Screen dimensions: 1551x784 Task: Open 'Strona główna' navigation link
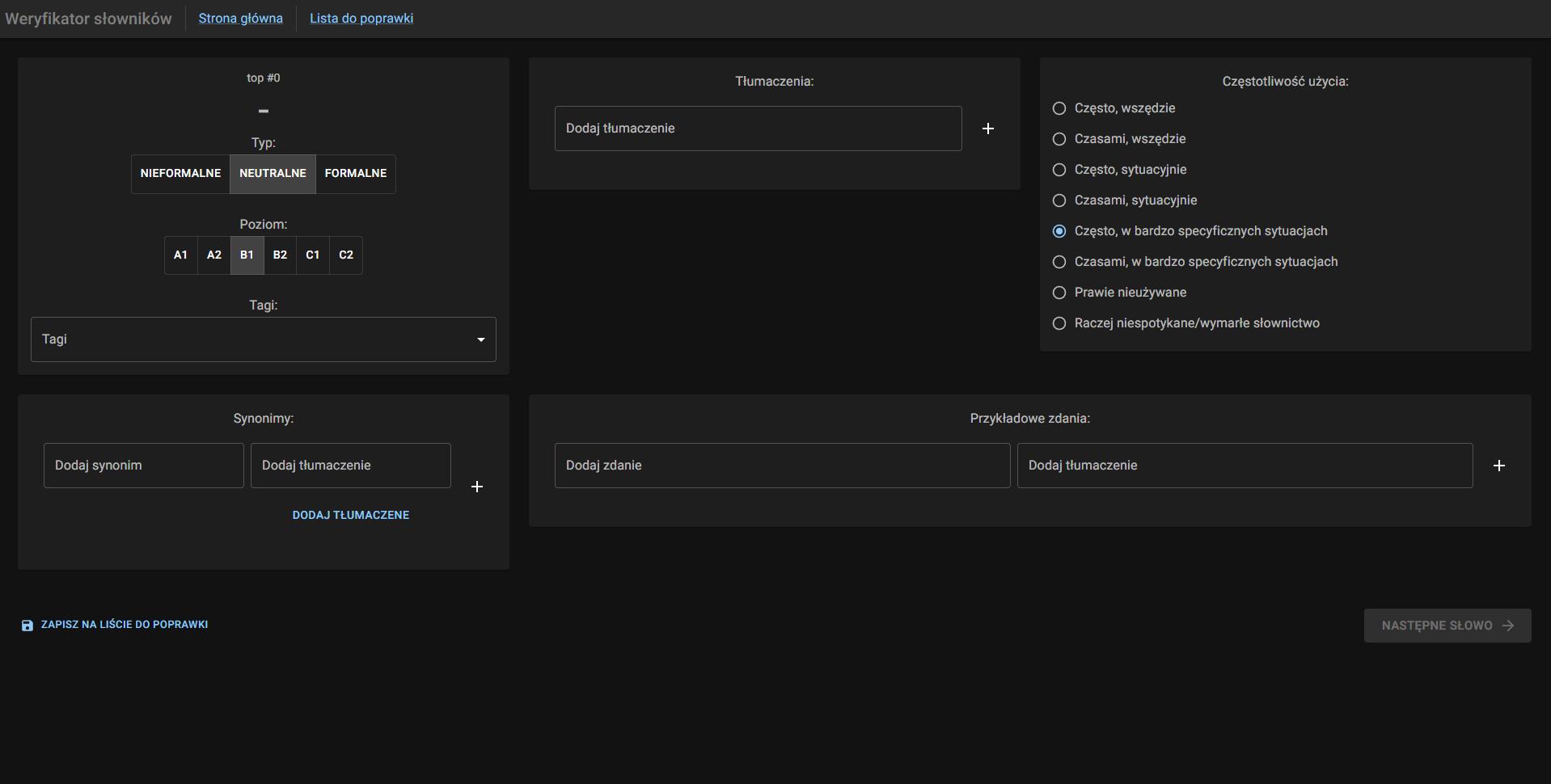240,18
